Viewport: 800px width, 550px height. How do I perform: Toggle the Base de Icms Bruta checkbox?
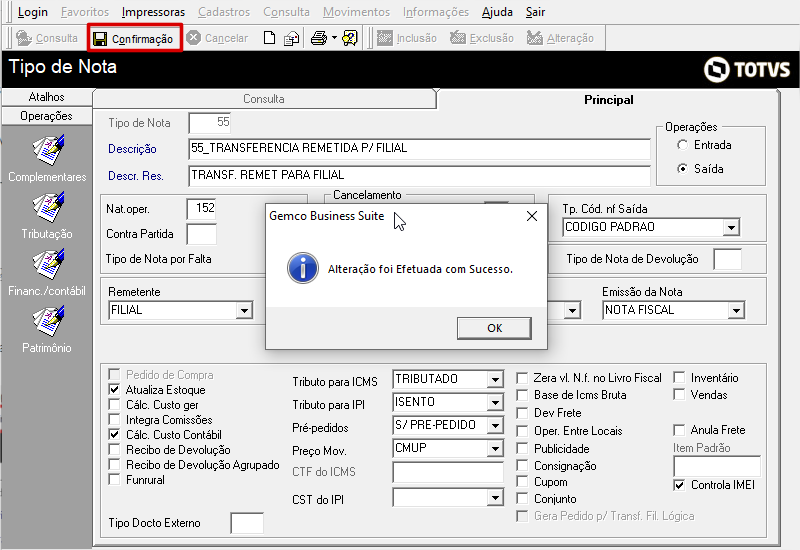coord(522,395)
